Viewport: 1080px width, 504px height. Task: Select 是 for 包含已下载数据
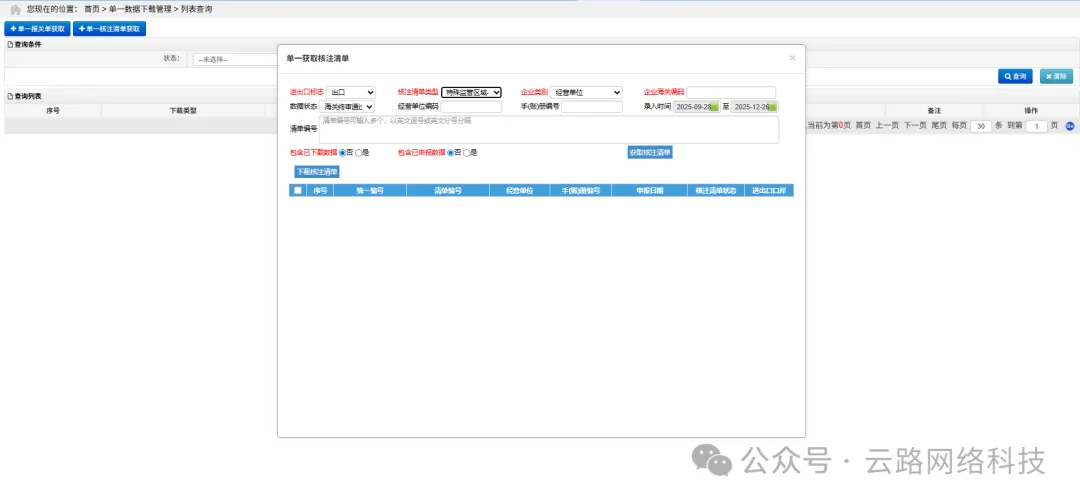[x=359, y=153]
